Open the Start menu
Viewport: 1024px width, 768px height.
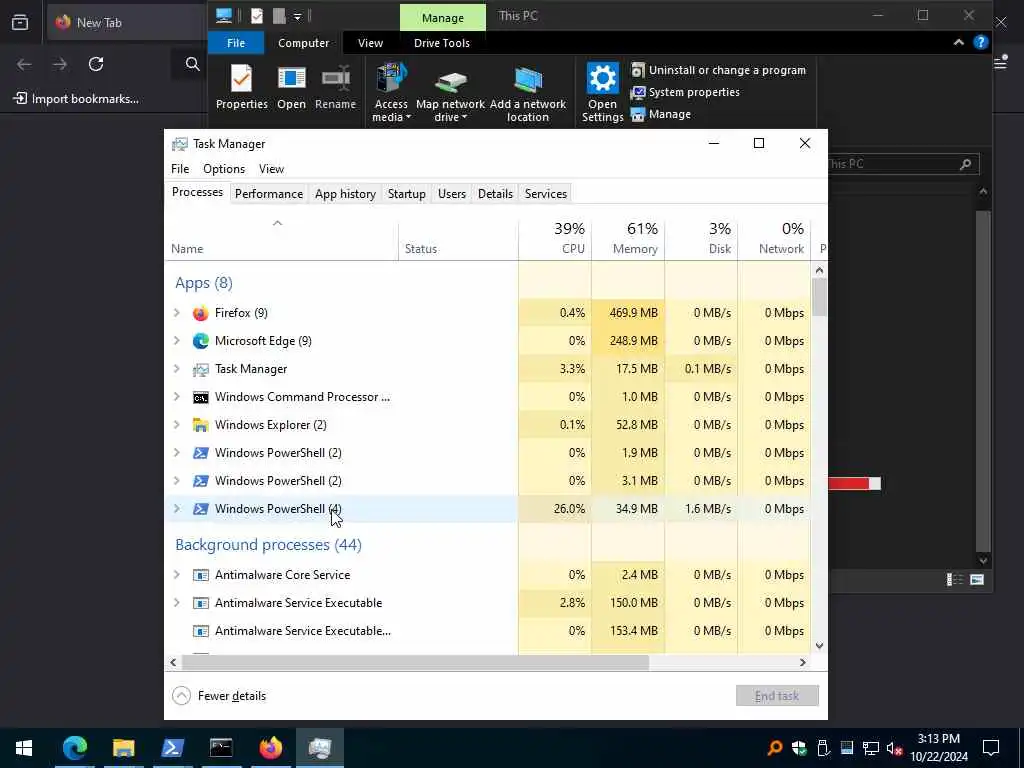click(24, 748)
